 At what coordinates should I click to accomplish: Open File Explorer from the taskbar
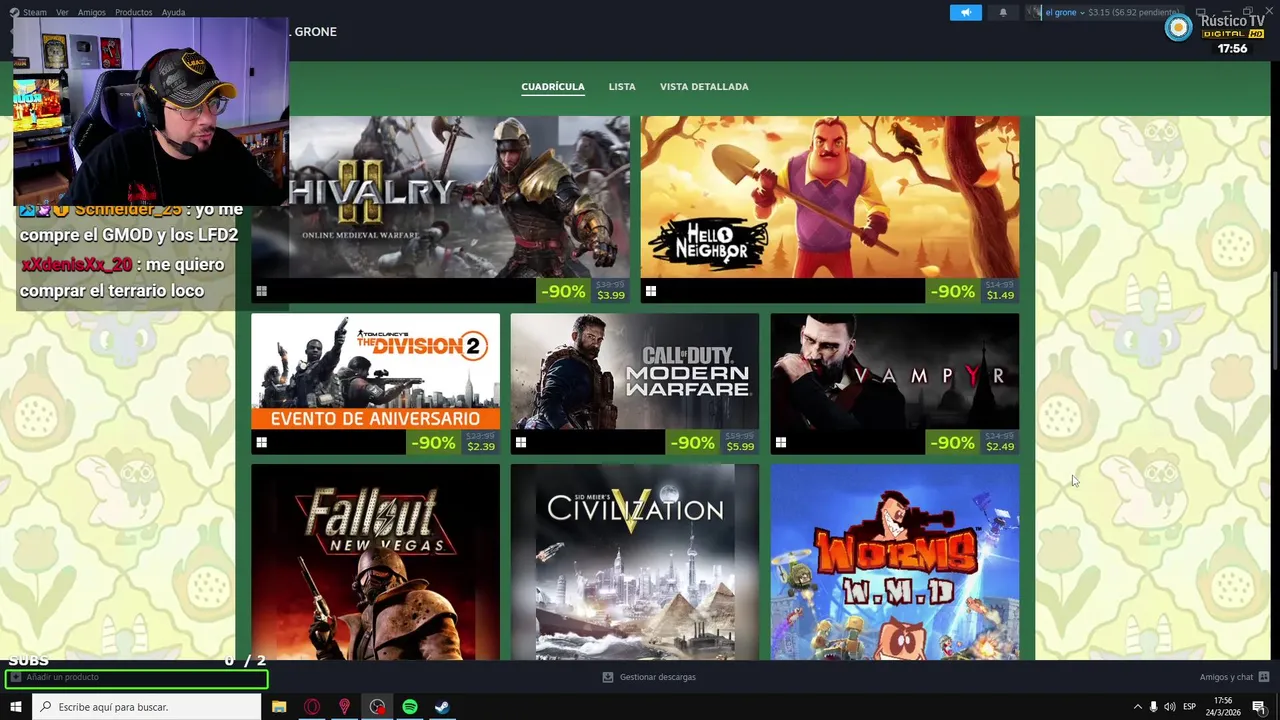coord(279,707)
